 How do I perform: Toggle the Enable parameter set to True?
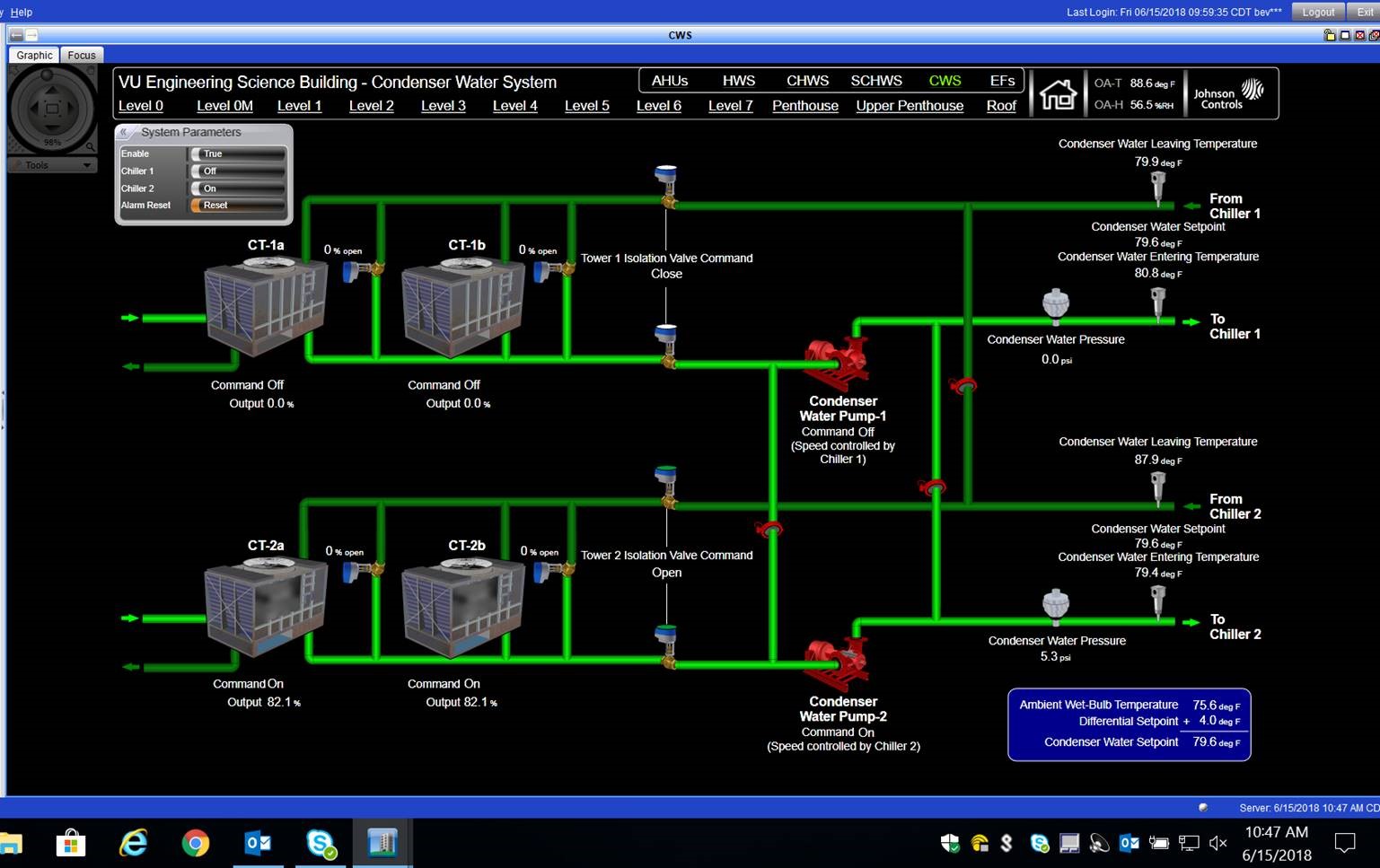pos(237,153)
